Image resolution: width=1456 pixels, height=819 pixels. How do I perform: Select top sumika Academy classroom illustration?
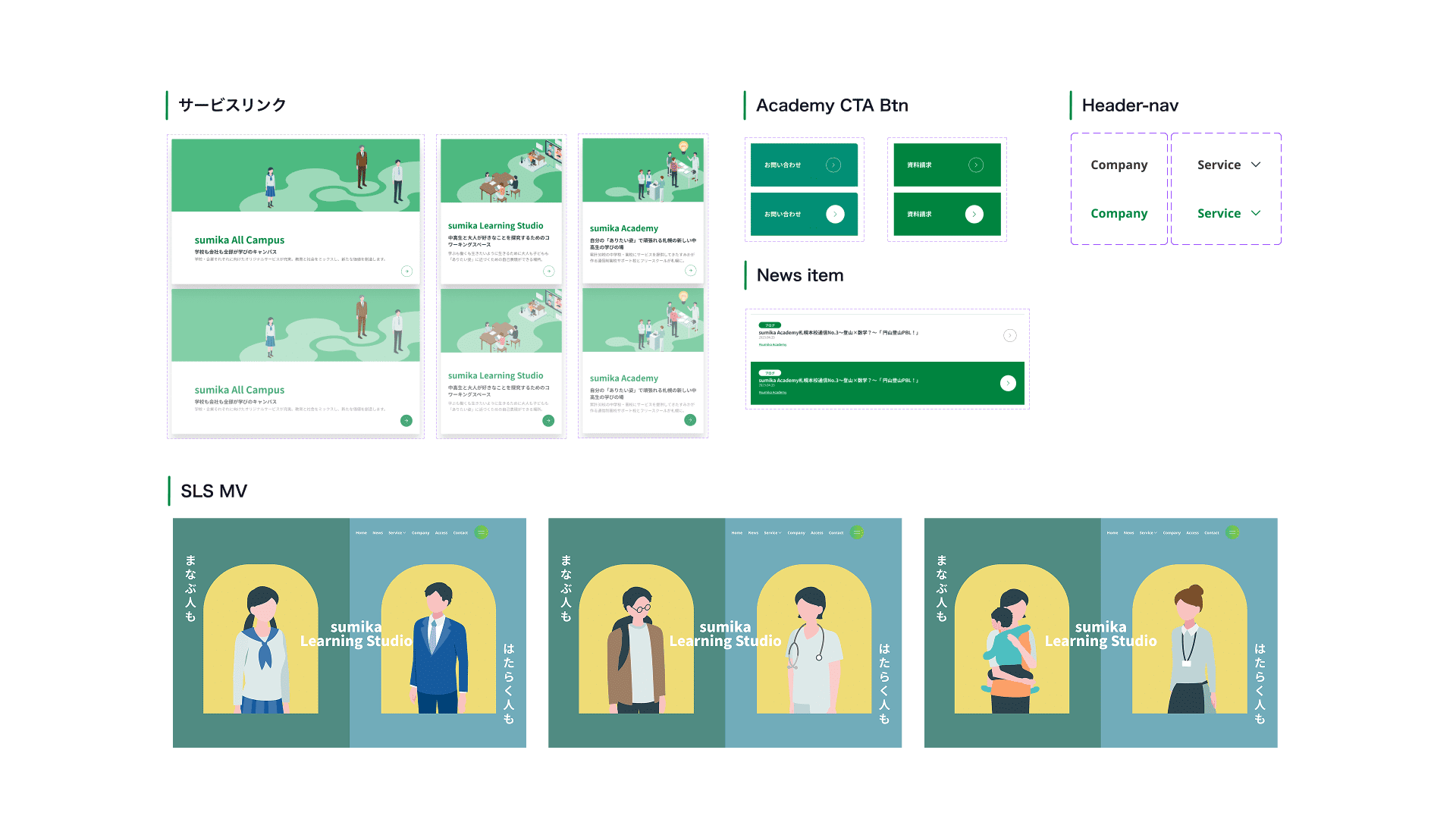643,170
